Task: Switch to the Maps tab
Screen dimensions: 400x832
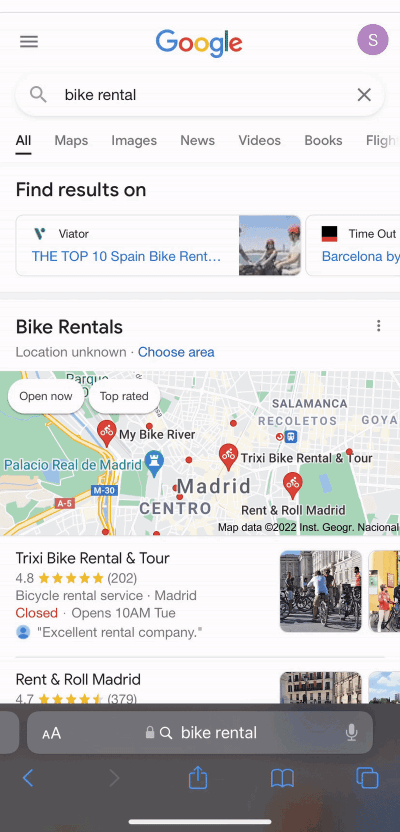Action: pos(71,140)
